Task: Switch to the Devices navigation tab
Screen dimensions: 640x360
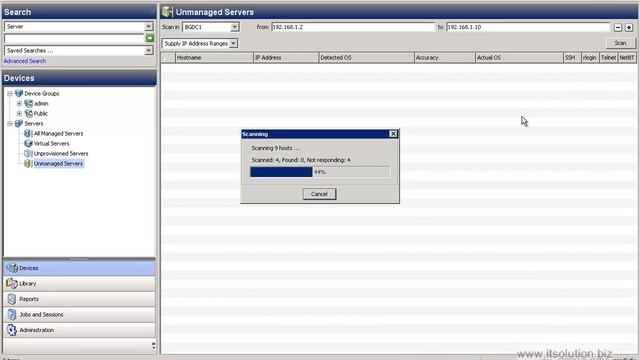Action: (79, 268)
